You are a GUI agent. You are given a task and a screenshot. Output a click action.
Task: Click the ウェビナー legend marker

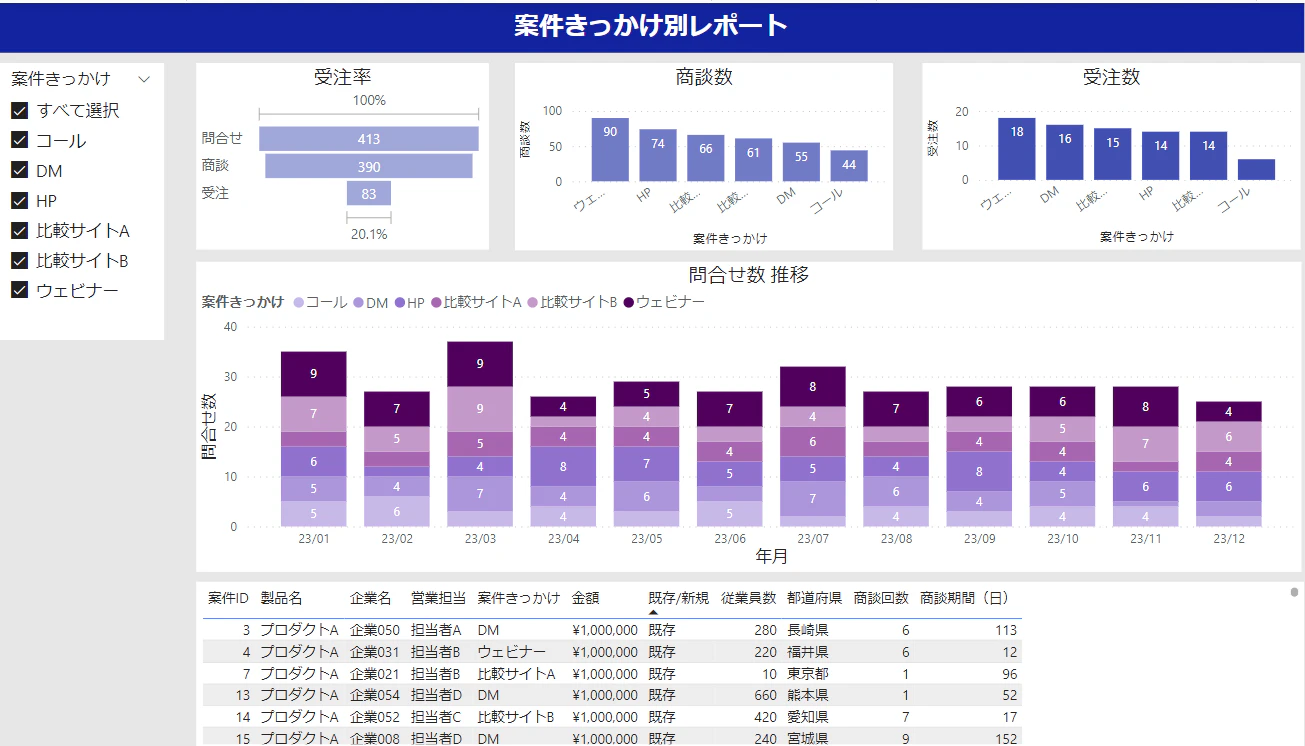pyautogui.click(x=628, y=302)
